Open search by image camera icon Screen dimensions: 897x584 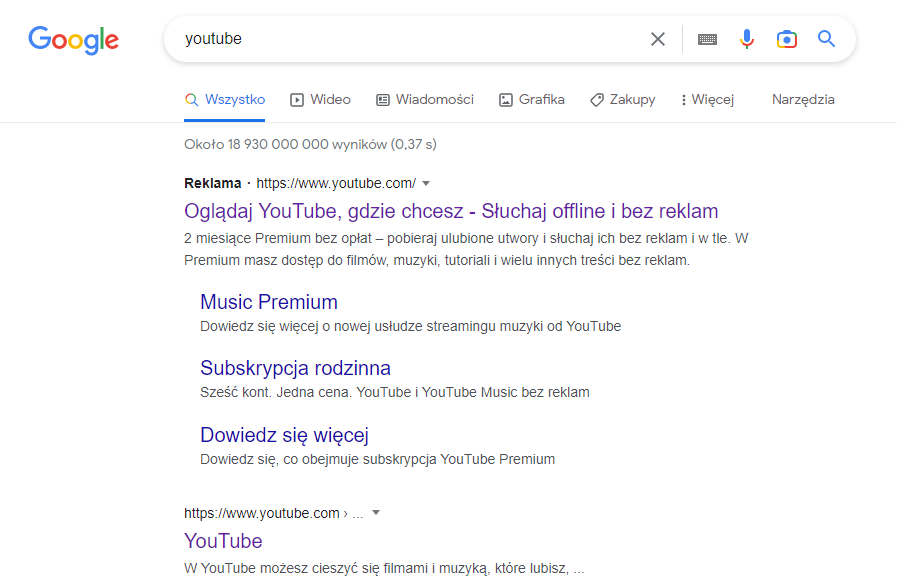(787, 39)
